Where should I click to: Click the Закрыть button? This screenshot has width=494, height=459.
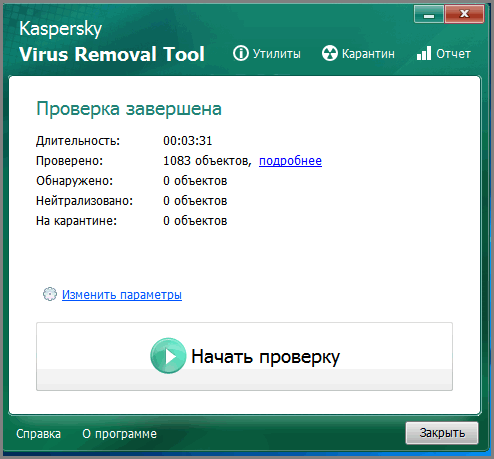442,433
